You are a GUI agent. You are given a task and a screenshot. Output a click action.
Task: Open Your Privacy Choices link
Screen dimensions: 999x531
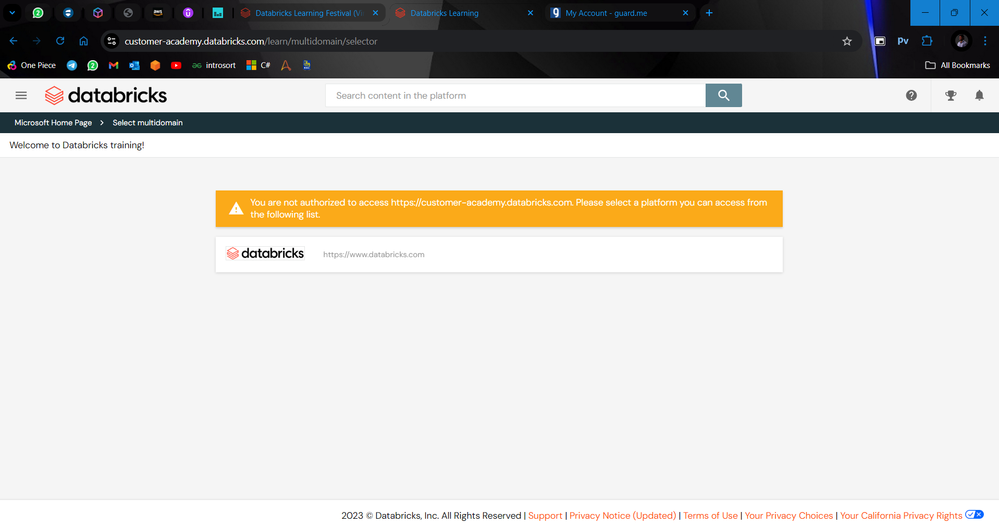789,515
